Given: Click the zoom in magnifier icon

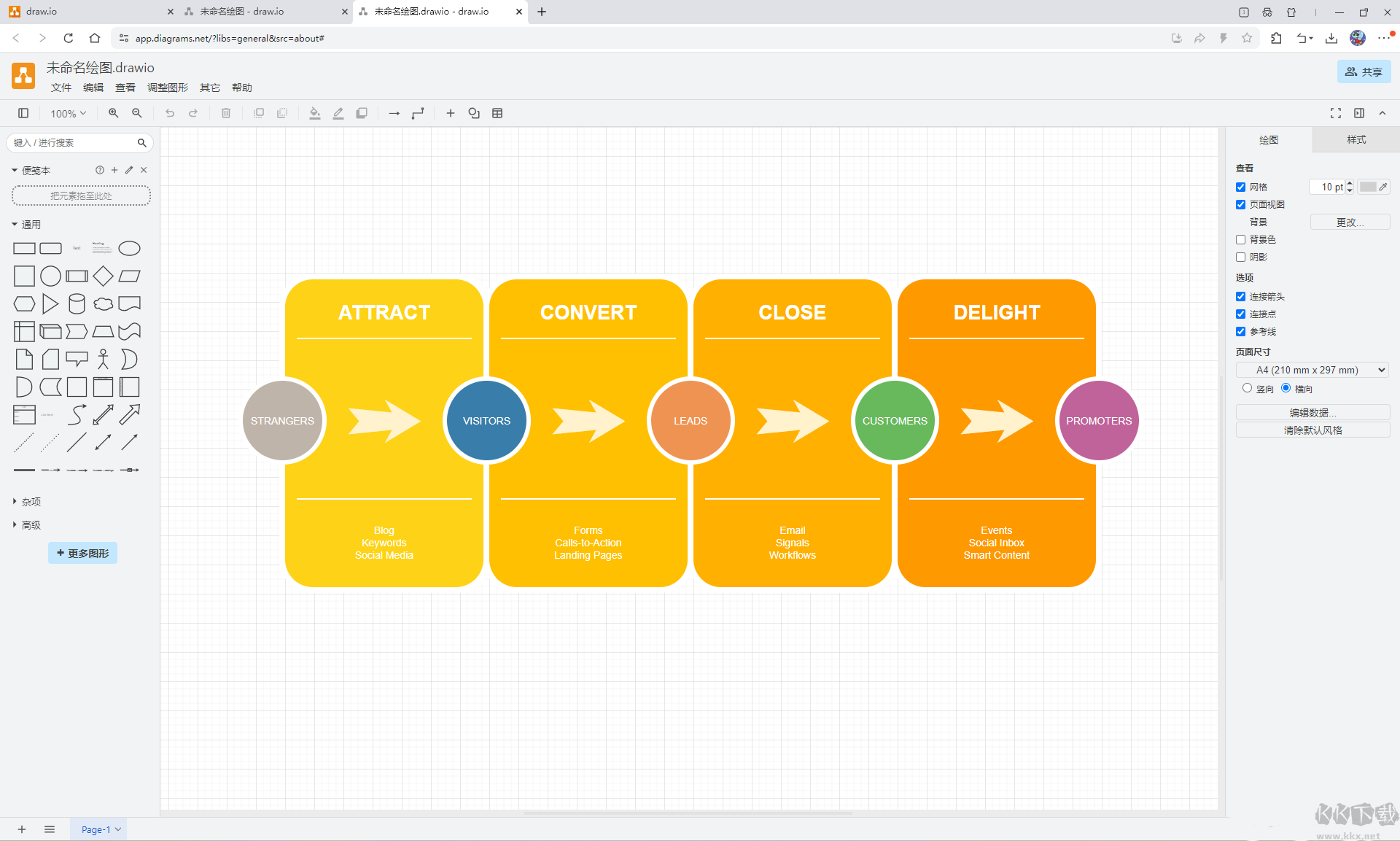Looking at the screenshot, I should pos(113,113).
